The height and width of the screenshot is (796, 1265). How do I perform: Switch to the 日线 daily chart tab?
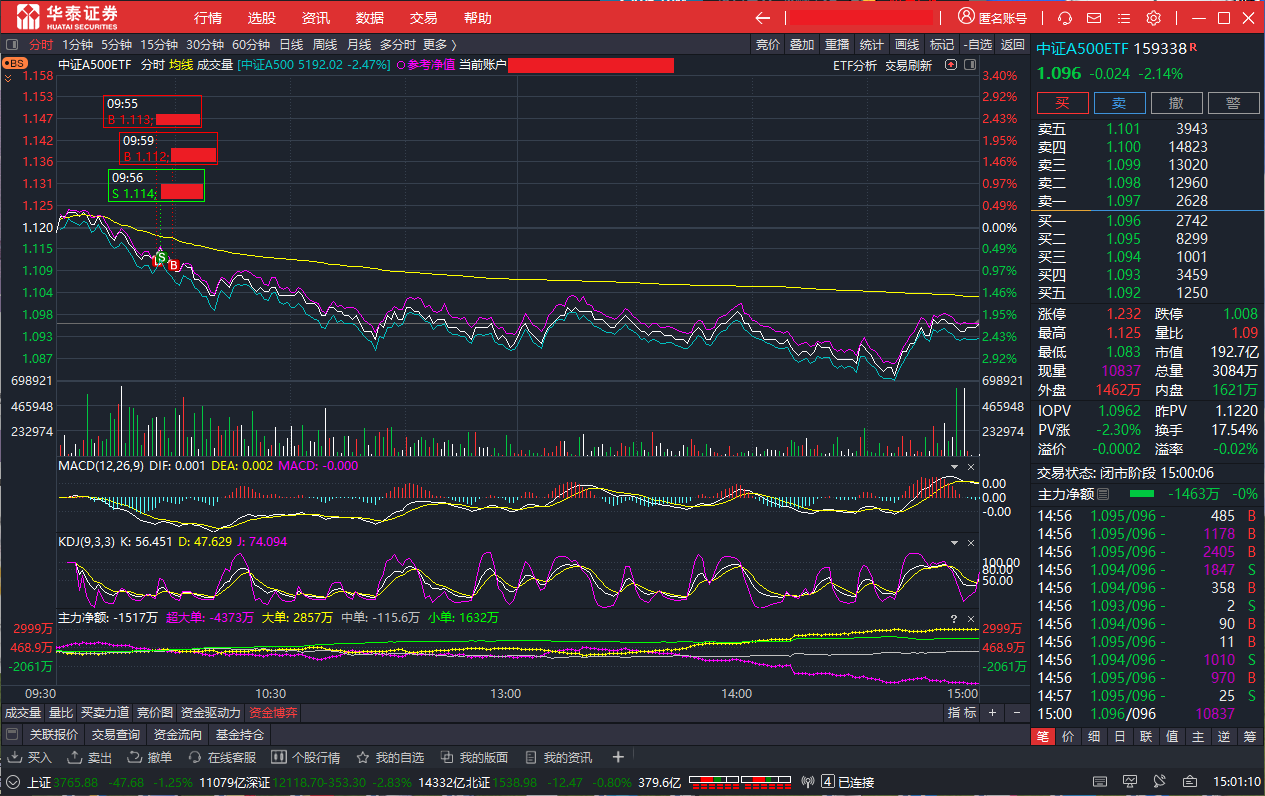pyautogui.click(x=291, y=44)
